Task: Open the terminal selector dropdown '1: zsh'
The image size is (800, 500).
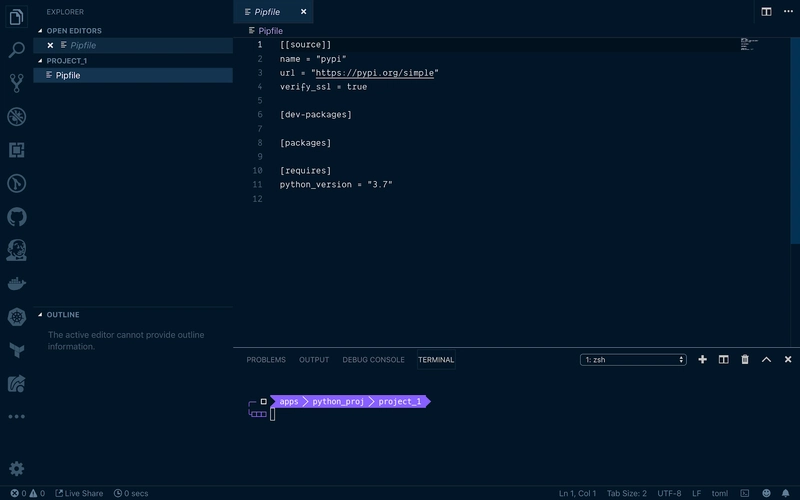Action: [x=633, y=360]
